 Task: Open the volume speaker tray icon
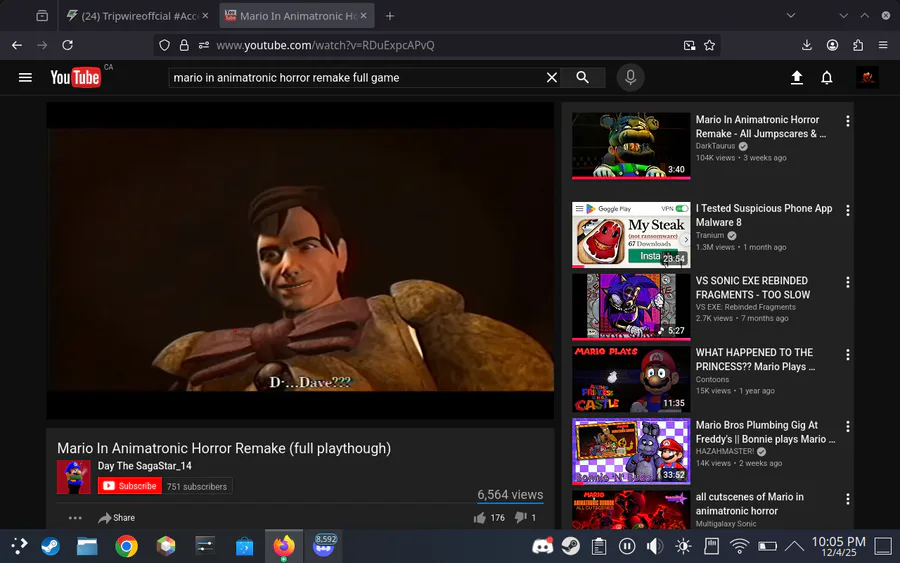click(655, 546)
